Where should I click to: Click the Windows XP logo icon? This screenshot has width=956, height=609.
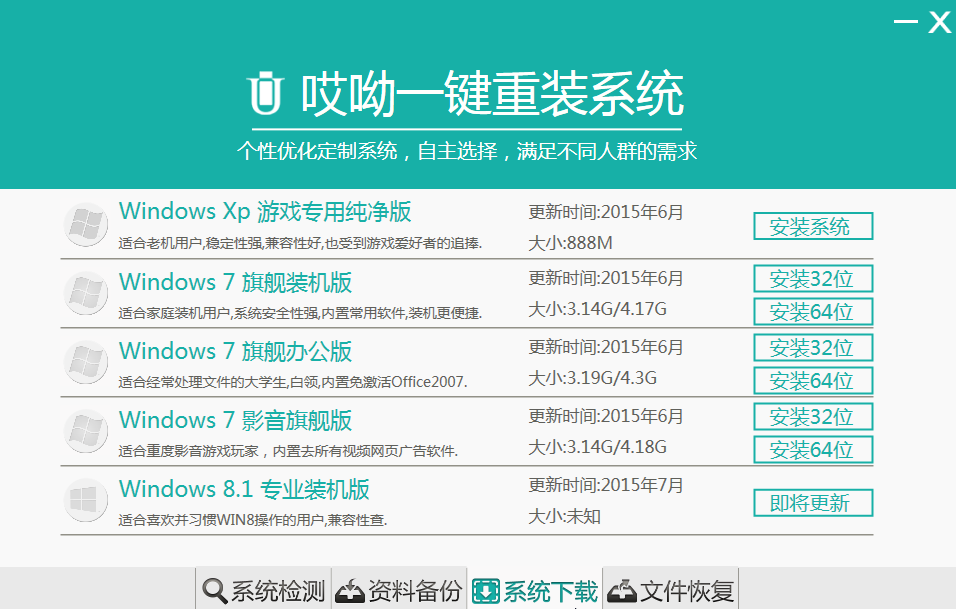coord(85,222)
